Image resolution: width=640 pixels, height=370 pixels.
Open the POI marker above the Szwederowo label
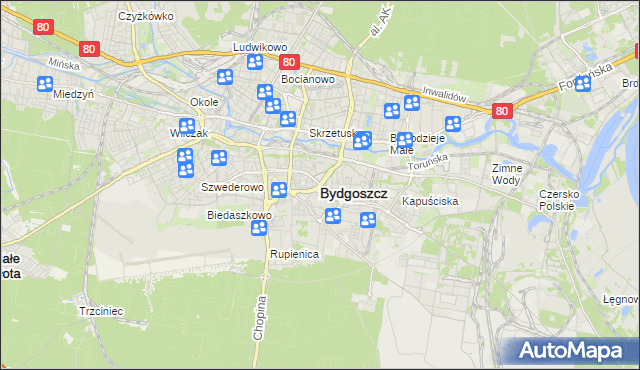click(x=219, y=157)
